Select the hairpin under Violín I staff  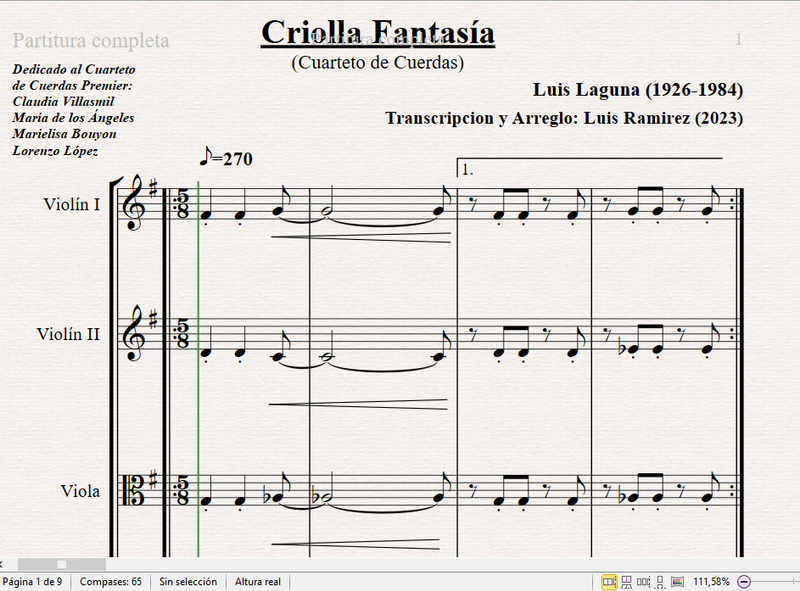(x=361, y=237)
